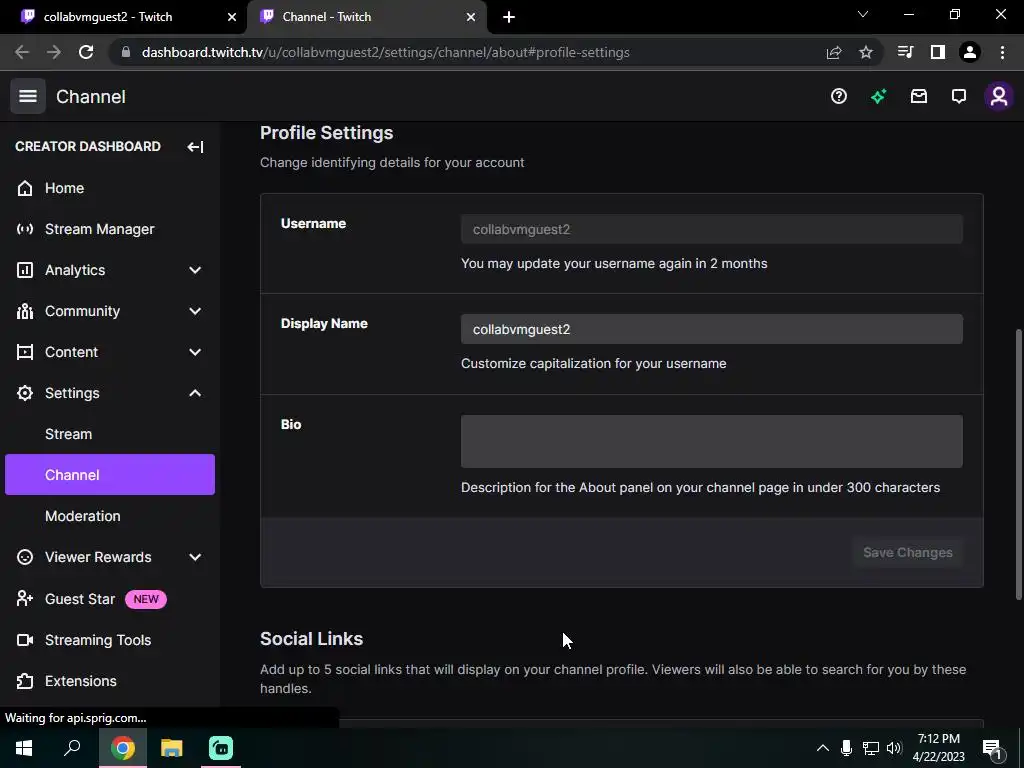Select Channel settings in sidebar

(x=110, y=475)
